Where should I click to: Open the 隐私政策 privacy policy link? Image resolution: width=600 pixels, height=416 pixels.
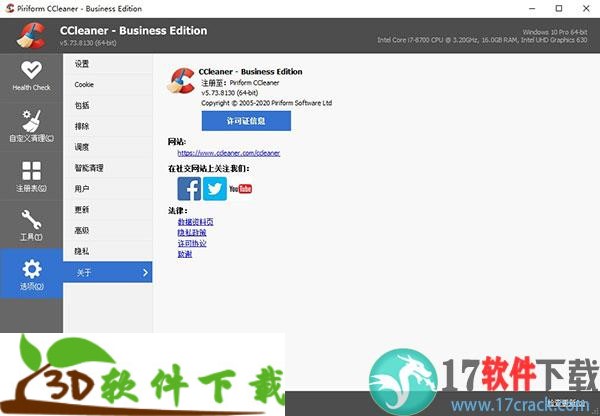192,232
